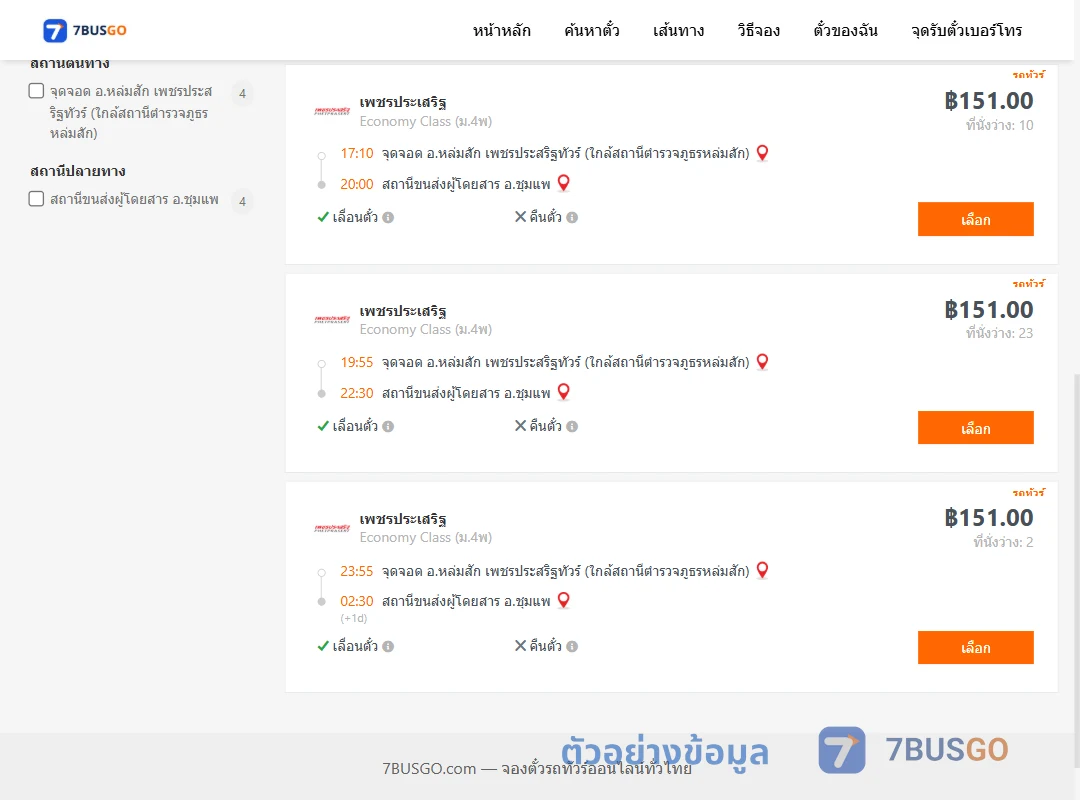Screen dimensions: 1080x800
Task: Open map pin for 23:55 departure stop
Action: [x=762, y=571]
